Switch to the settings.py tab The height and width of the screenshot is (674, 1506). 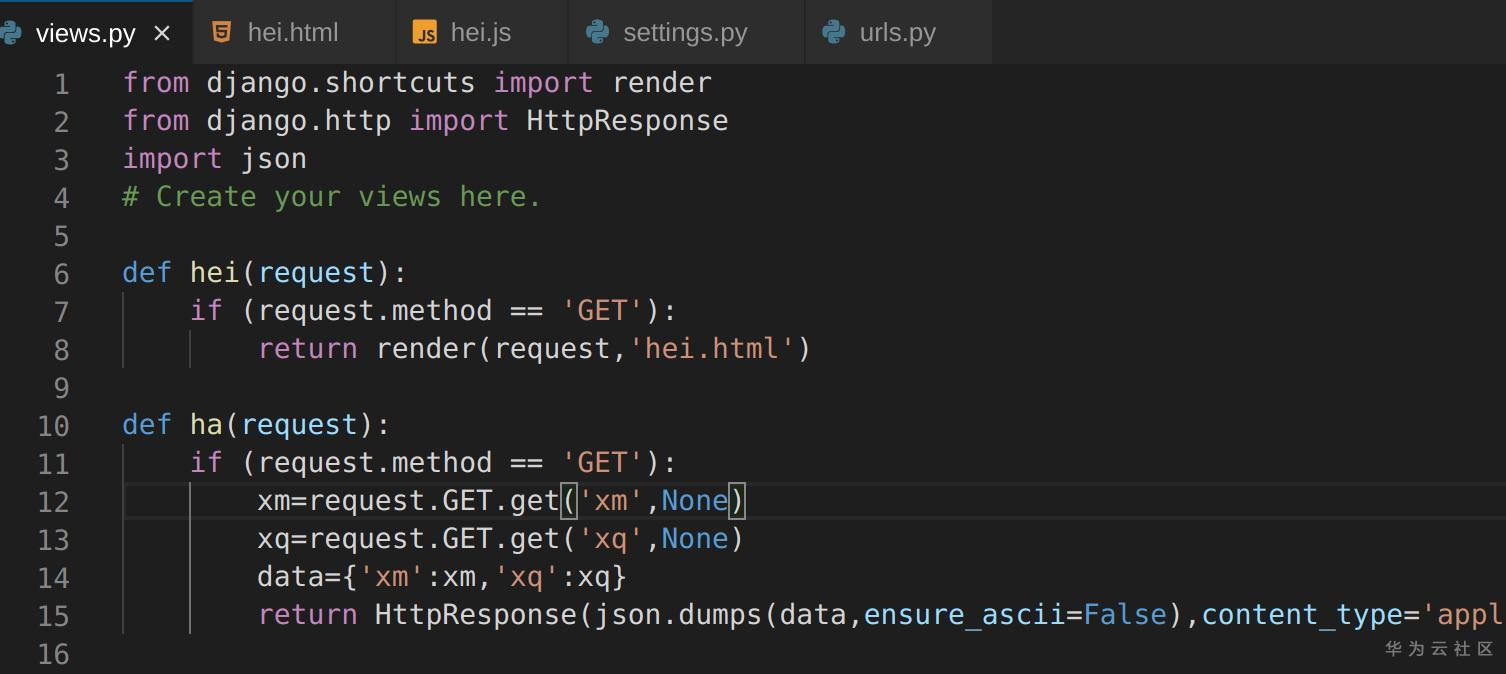point(685,32)
